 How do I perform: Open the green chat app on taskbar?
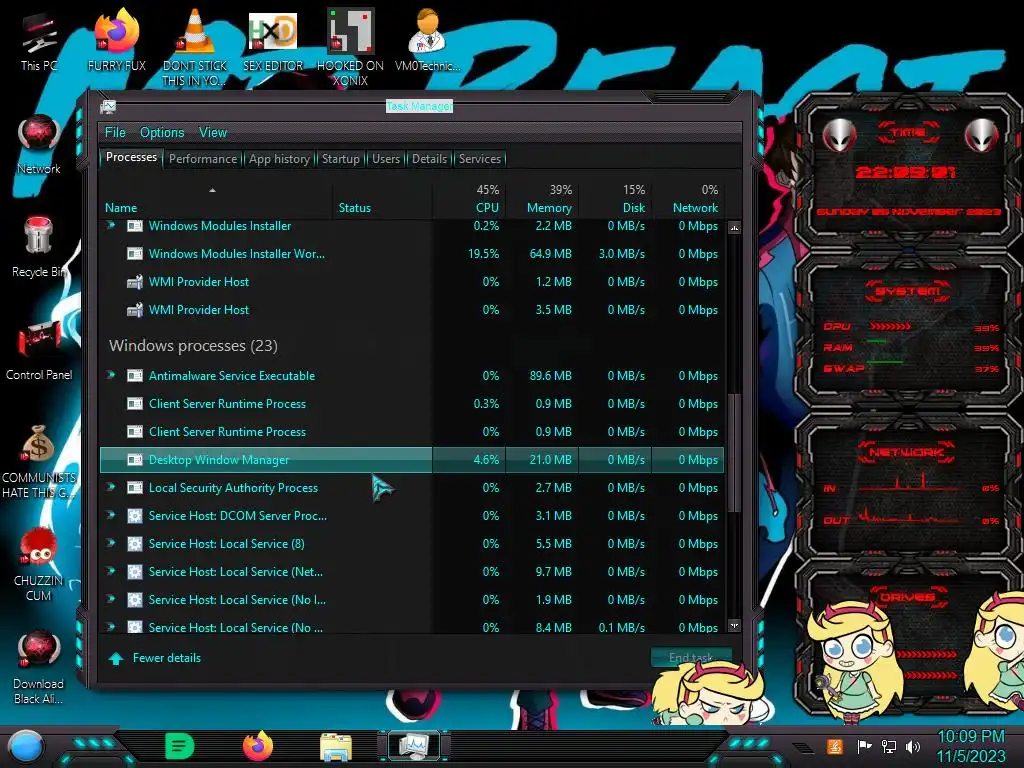point(179,746)
